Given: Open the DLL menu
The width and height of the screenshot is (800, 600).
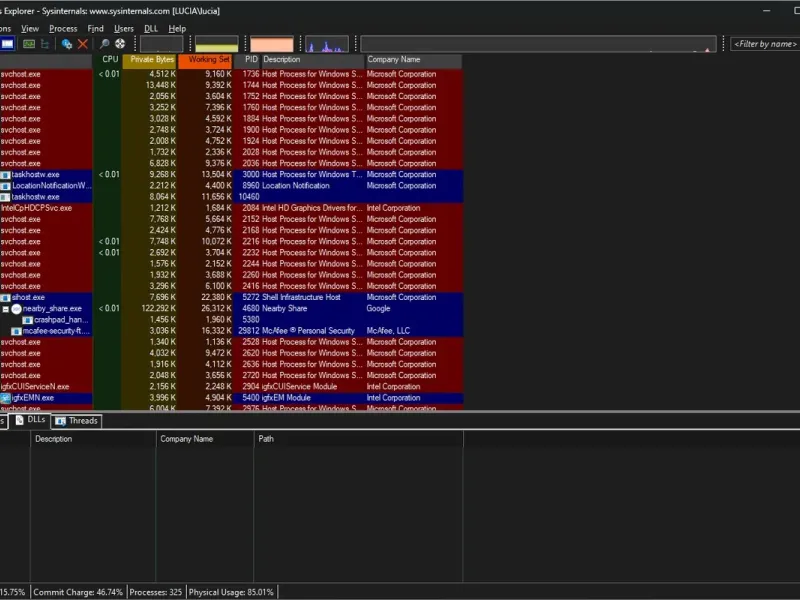Looking at the screenshot, I should (151, 29).
